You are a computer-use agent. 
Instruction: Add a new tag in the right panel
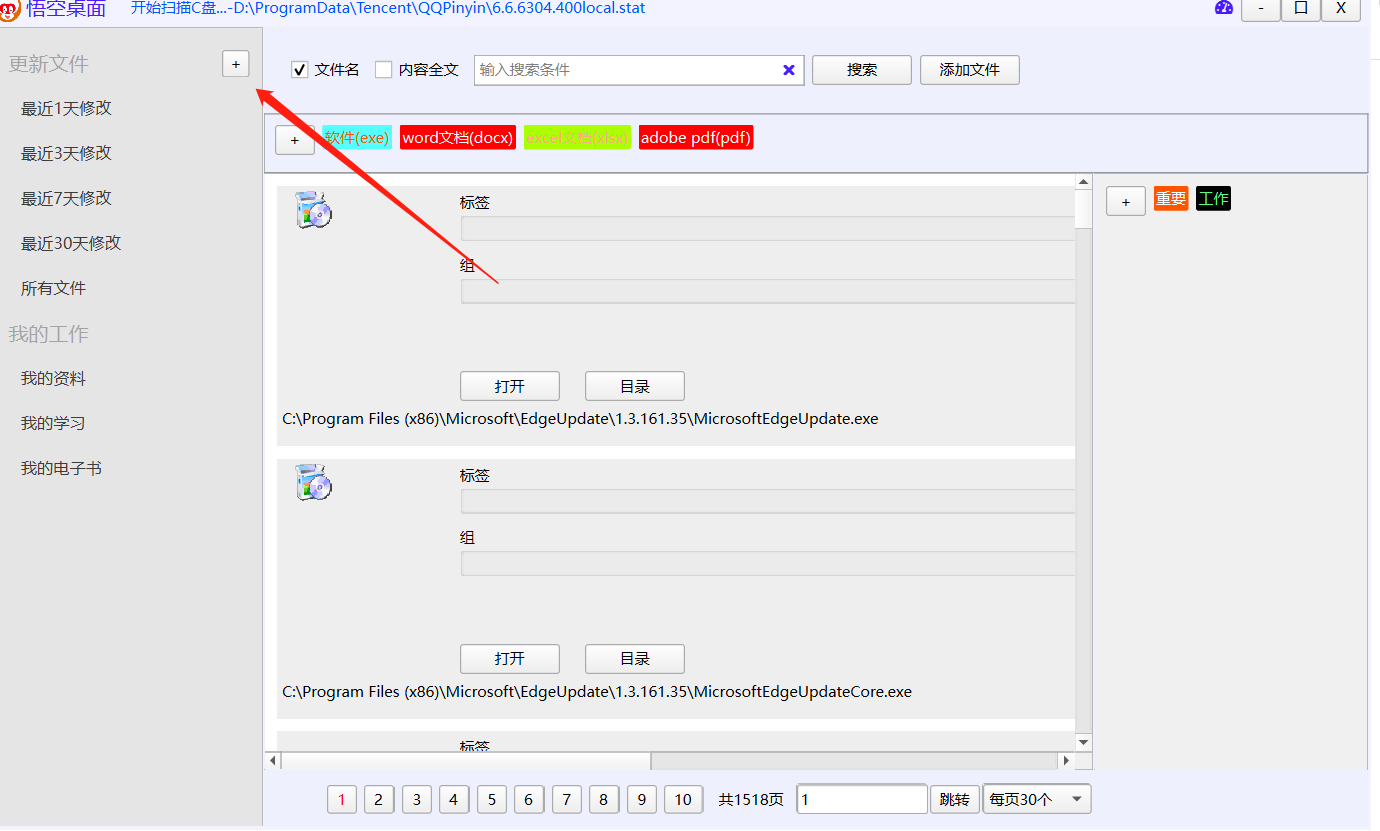click(1126, 201)
